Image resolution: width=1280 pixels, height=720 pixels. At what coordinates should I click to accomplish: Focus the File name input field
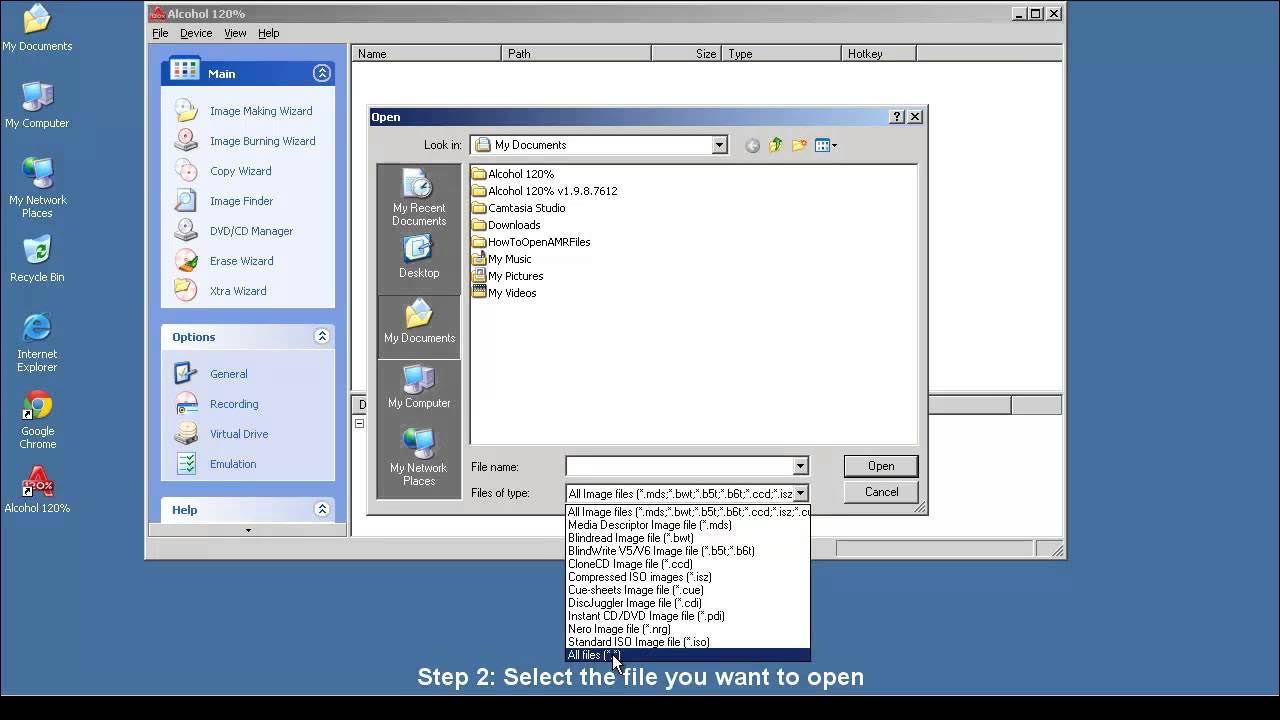(x=679, y=466)
